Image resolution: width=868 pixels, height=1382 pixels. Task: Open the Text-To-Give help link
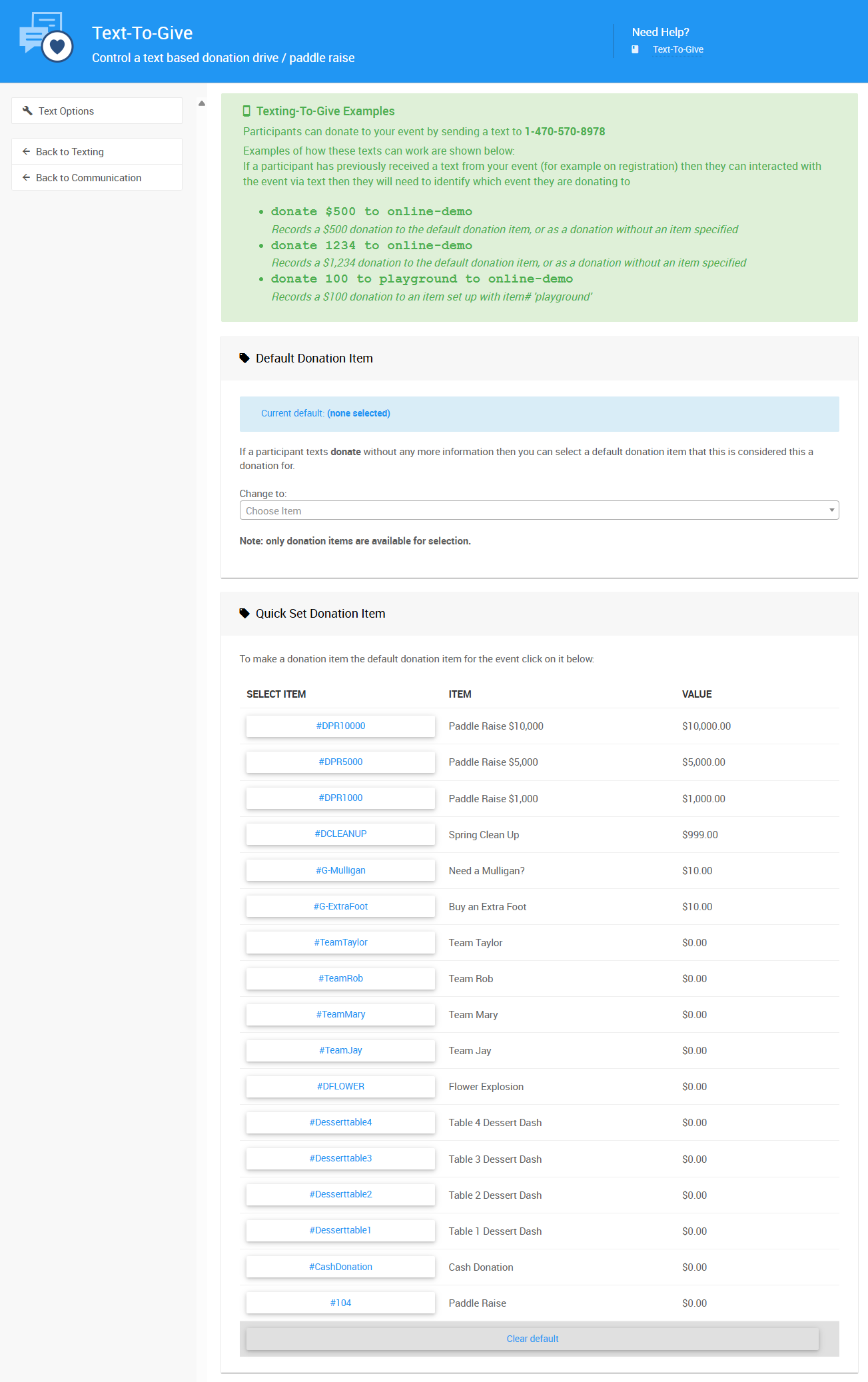[x=677, y=49]
